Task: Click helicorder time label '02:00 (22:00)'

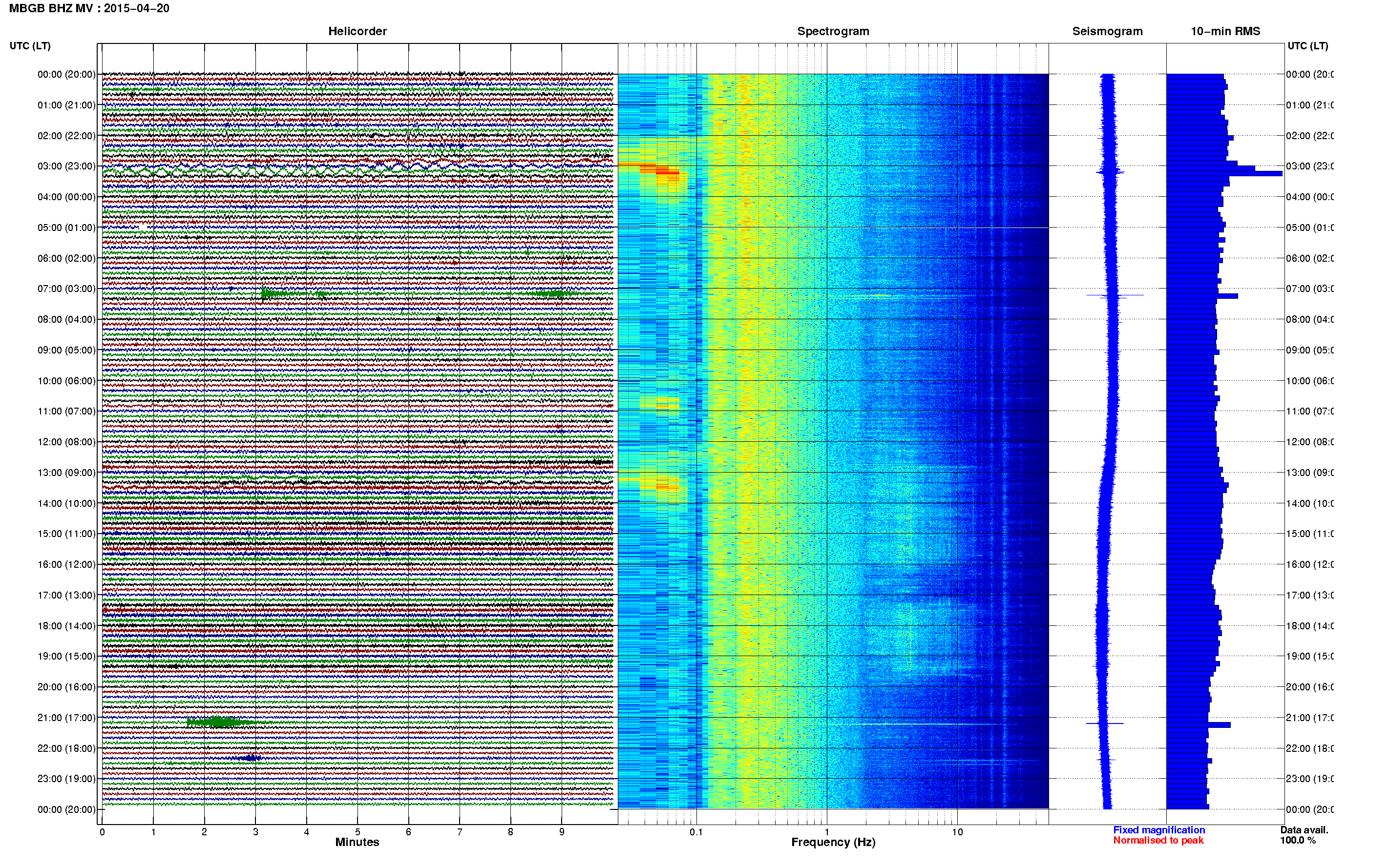Action: (x=66, y=136)
